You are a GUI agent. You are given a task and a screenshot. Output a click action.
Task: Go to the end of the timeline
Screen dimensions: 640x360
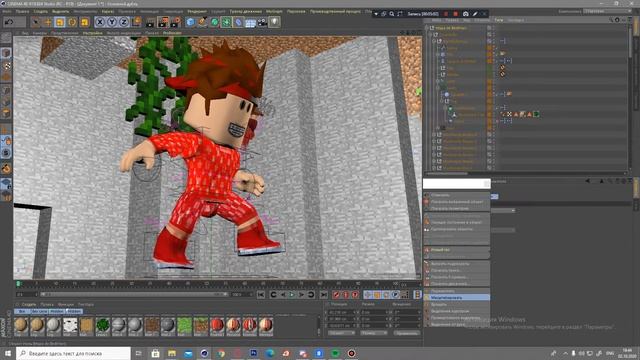[323, 294]
